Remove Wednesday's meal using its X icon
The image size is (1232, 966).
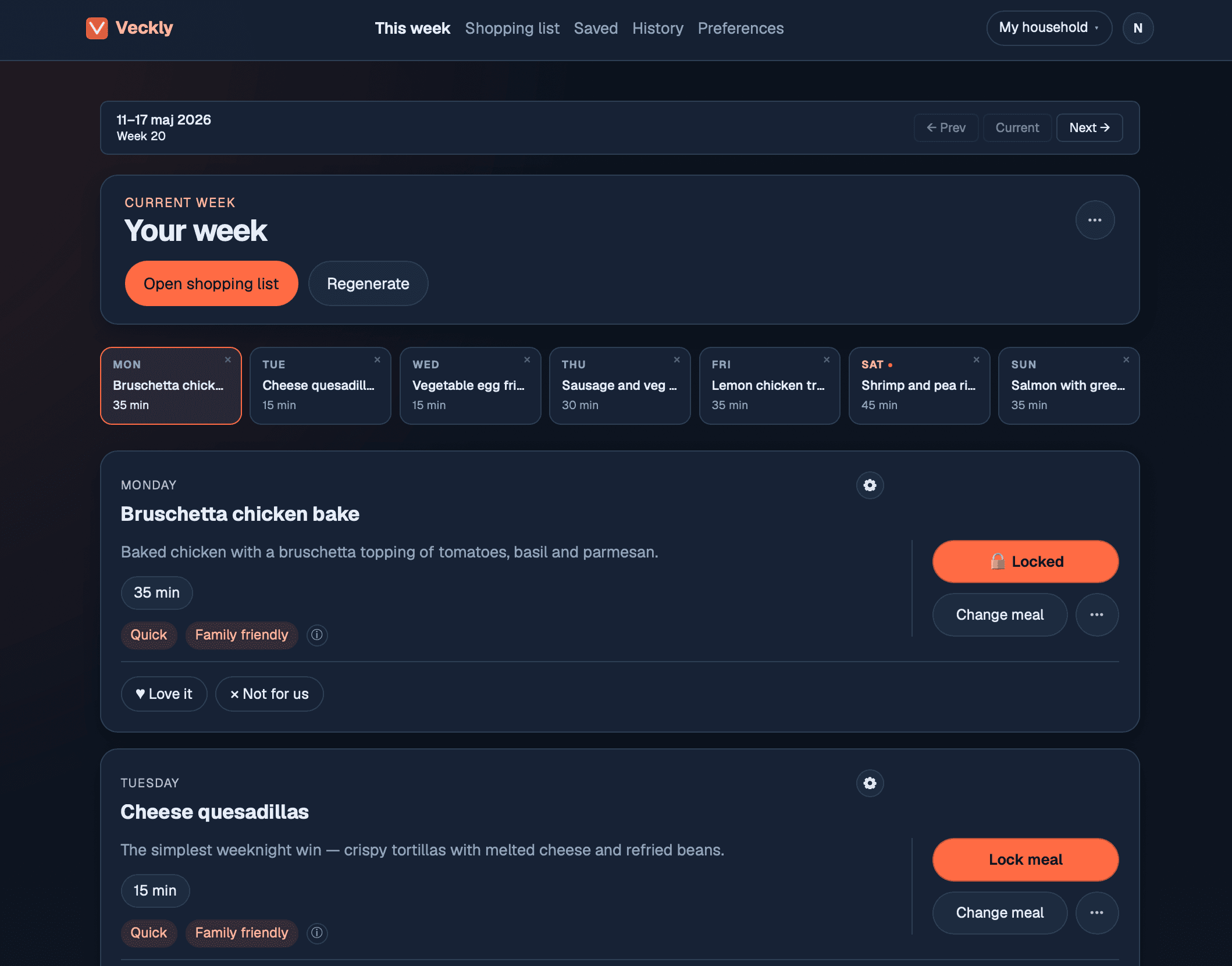[527, 360]
